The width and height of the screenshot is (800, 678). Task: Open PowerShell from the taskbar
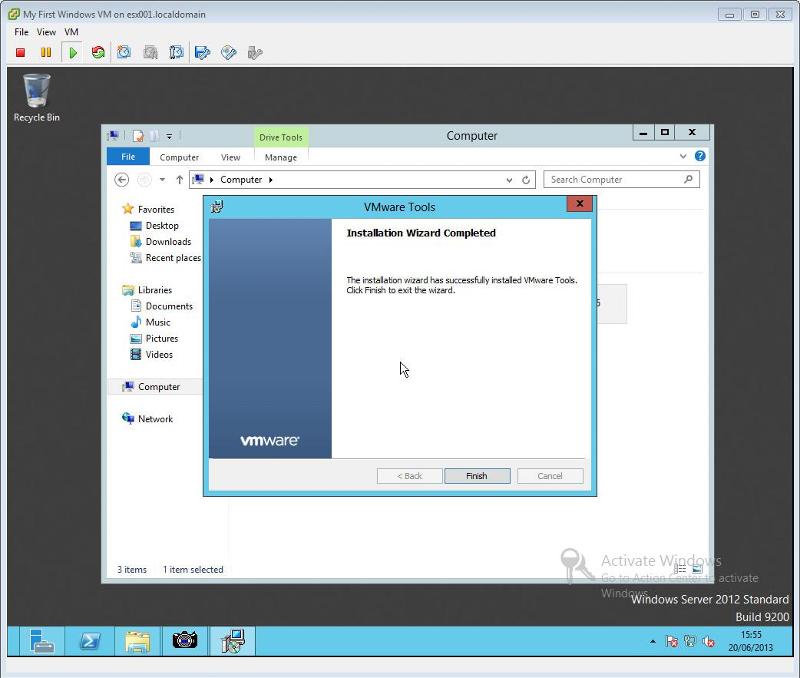tap(90, 641)
